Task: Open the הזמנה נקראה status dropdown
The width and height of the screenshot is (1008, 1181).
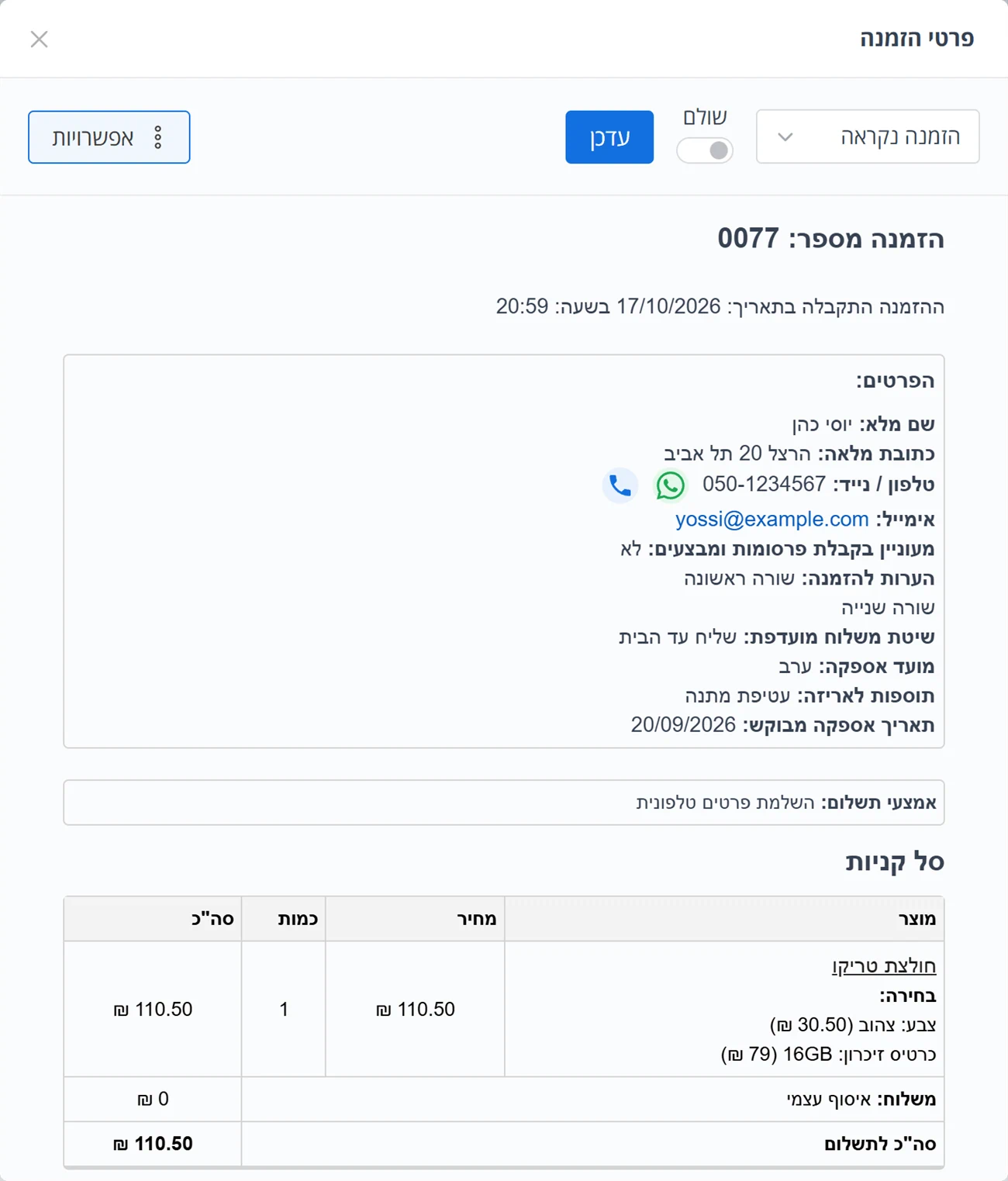Action: [x=868, y=136]
